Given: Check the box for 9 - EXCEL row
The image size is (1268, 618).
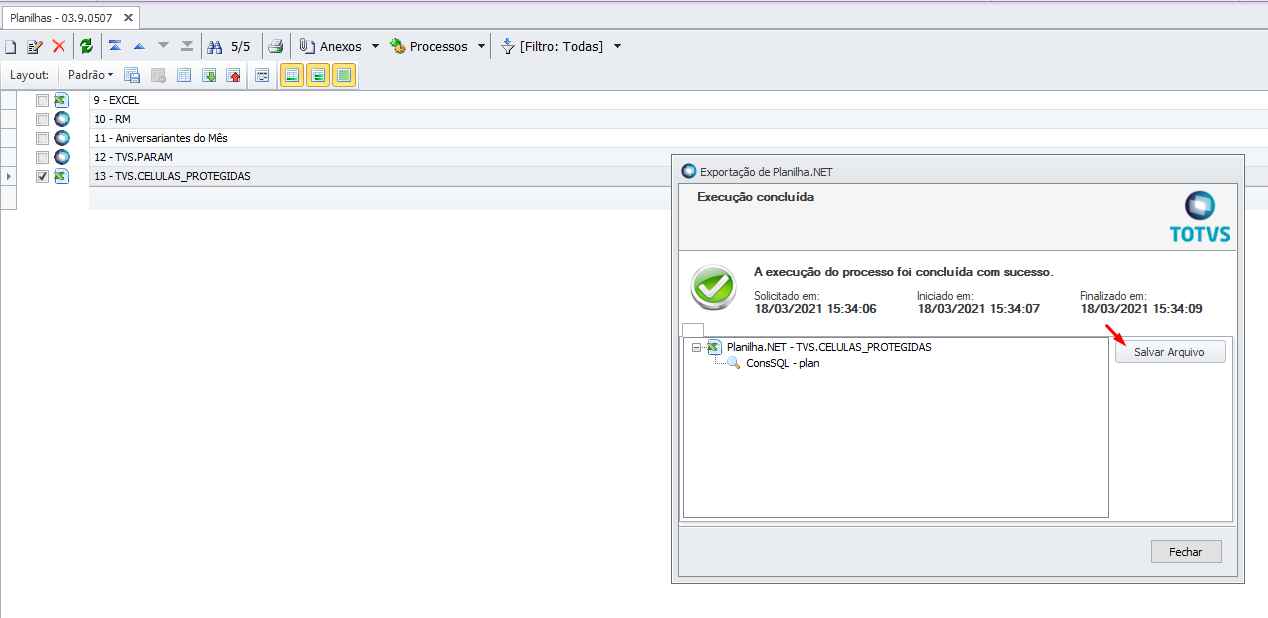Looking at the screenshot, I should point(42,100).
